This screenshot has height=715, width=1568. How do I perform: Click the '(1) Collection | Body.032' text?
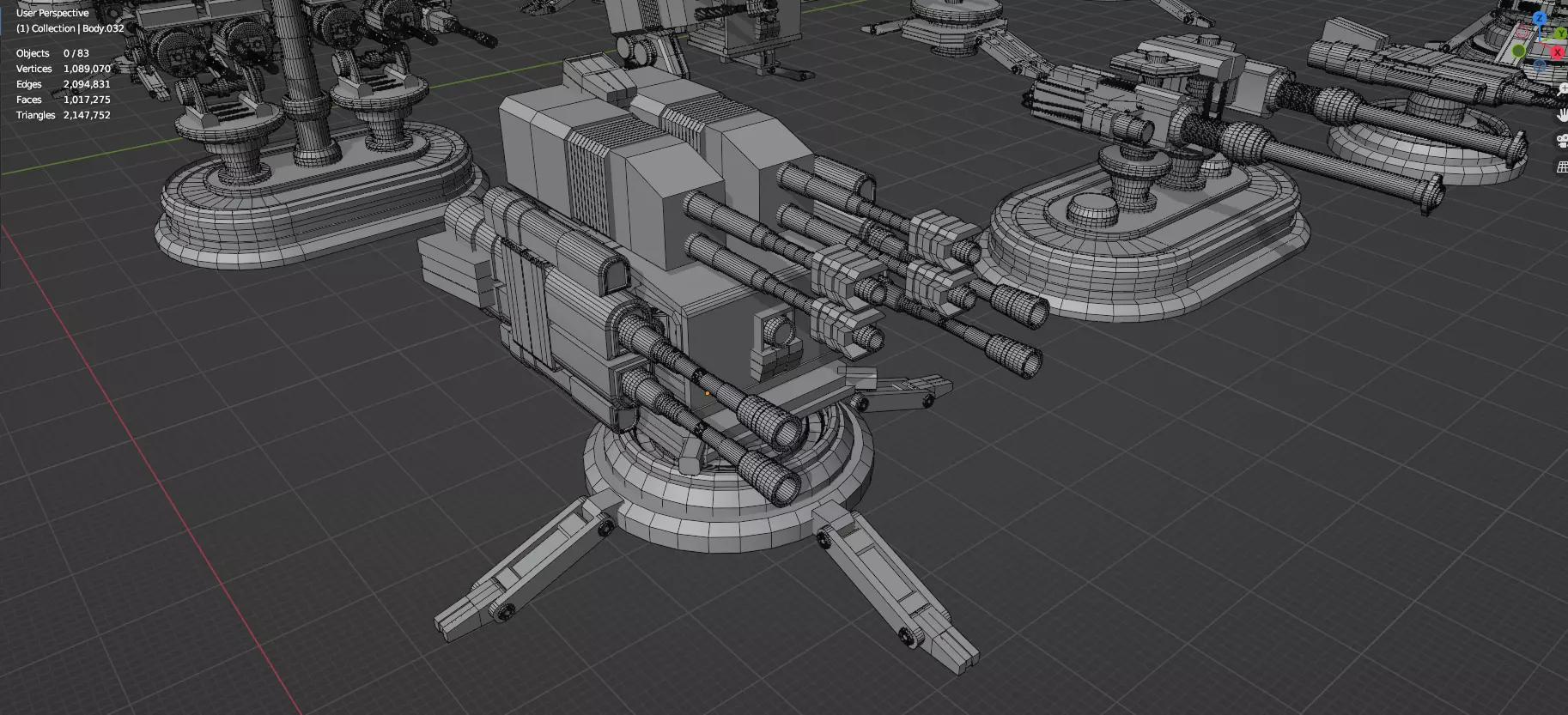click(x=70, y=28)
